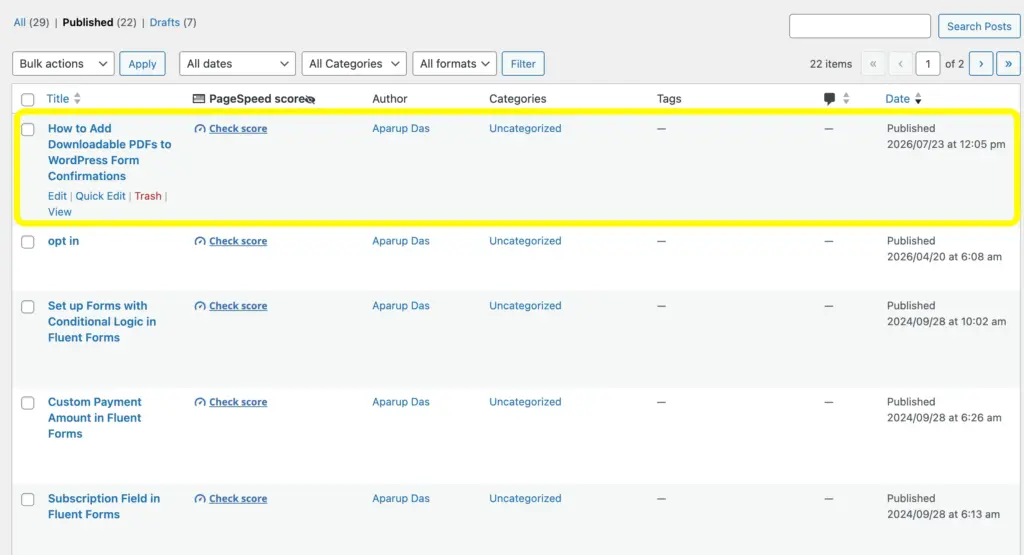This screenshot has width=1024, height=555.
Task: Jump to the last page of posts
Action: pyautogui.click(x=1008, y=63)
